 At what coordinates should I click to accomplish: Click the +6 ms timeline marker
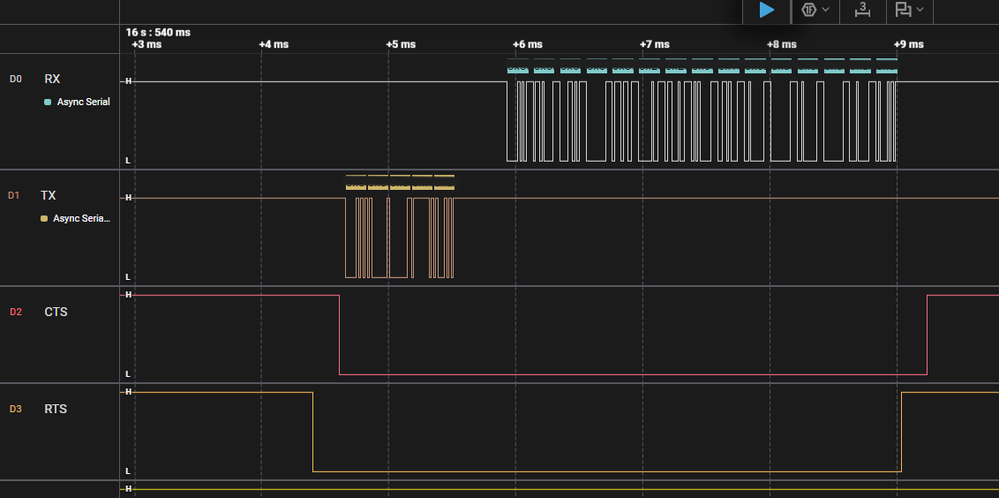click(x=528, y=44)
